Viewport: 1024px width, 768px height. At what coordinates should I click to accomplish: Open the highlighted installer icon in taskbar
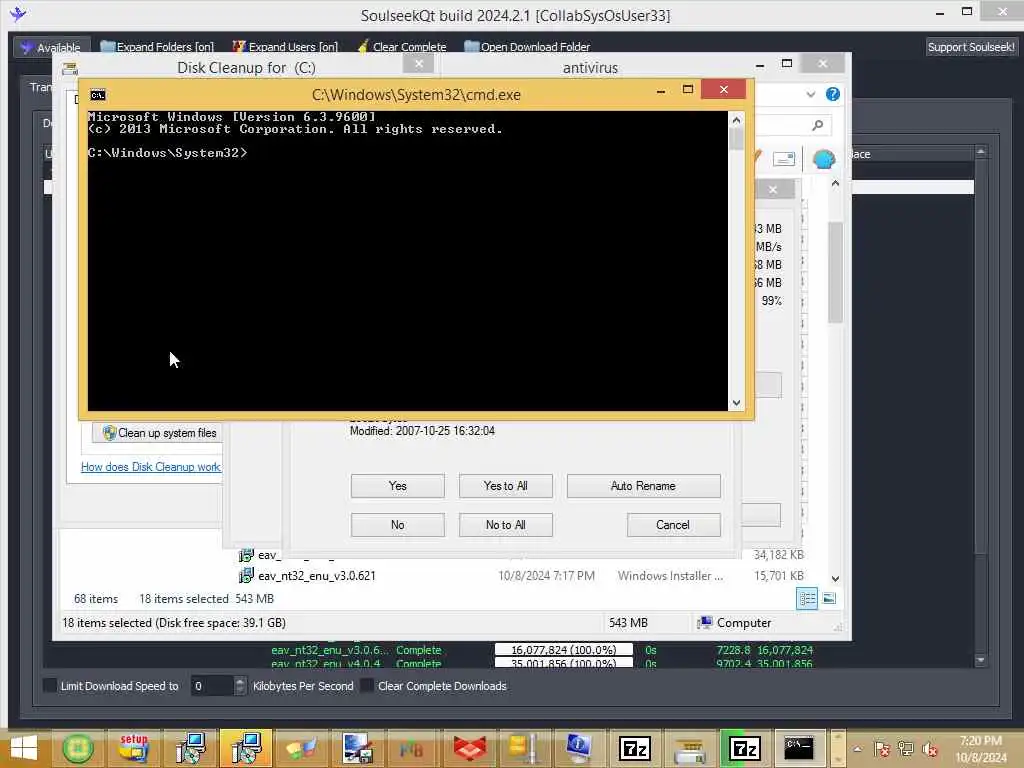click(246, 749)
